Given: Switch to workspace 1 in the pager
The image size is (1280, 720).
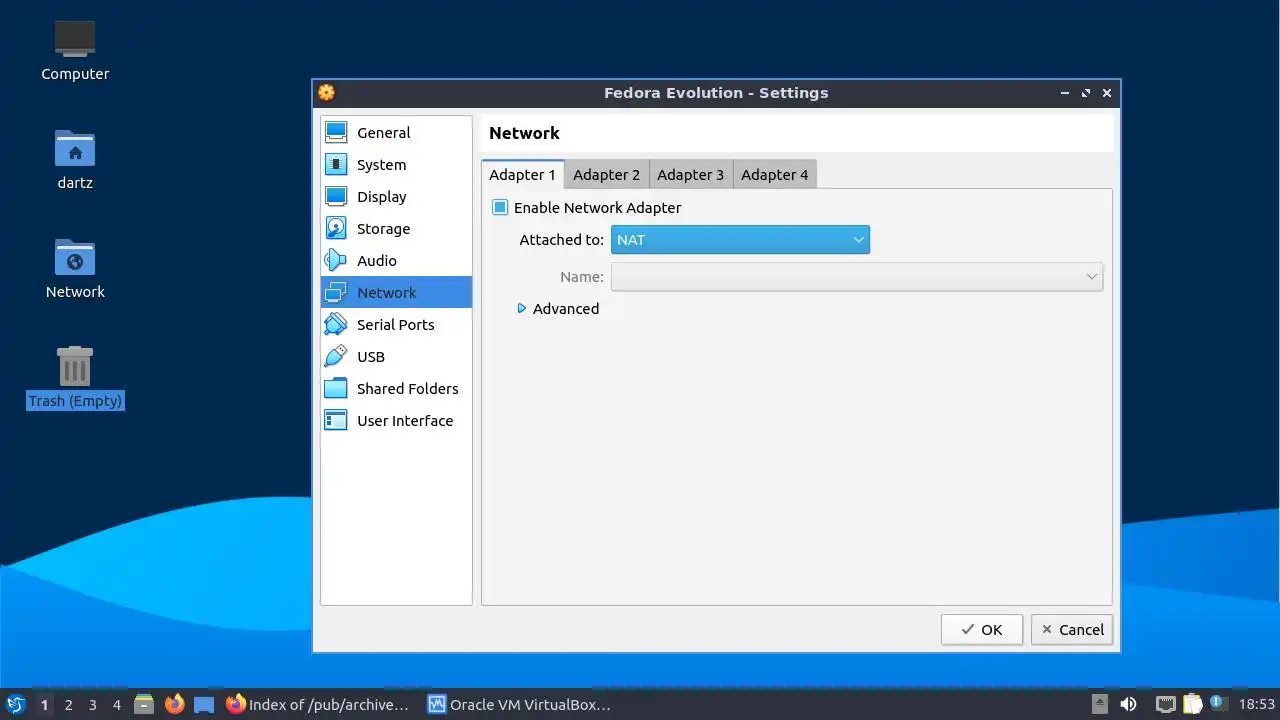Looking at the screenshot, I should click(44, 705).
